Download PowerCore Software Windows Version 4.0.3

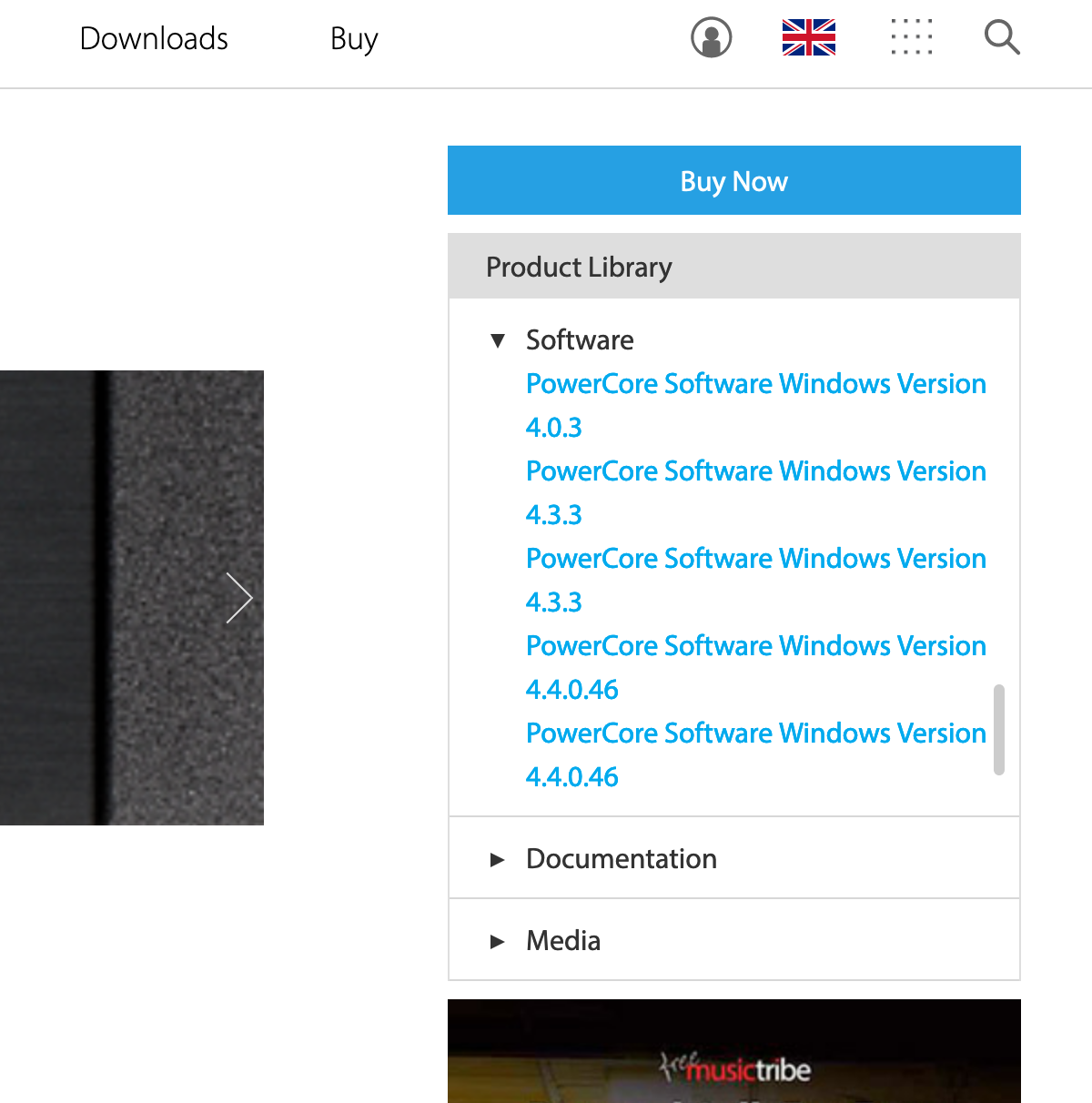coord(755,385)
